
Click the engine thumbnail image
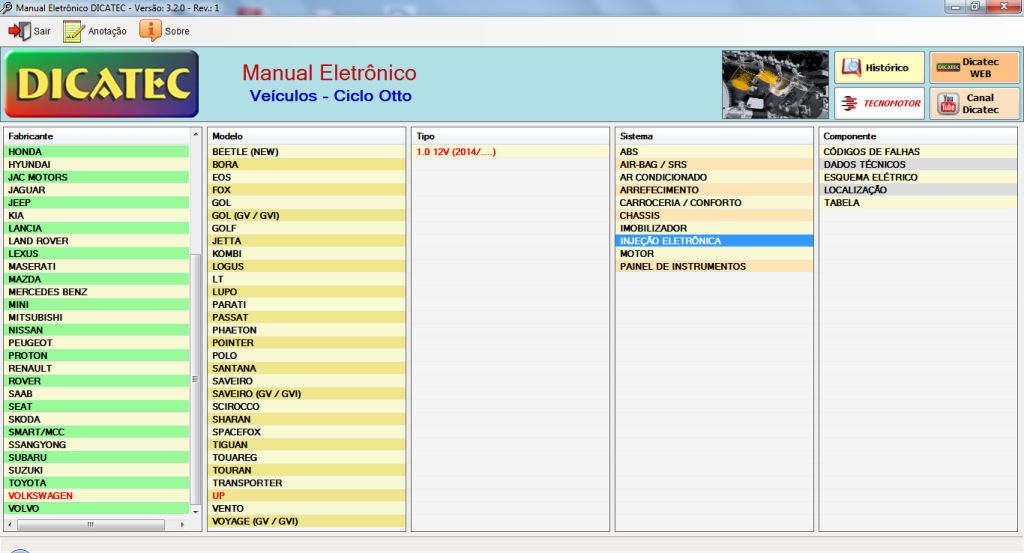click(775, 85)
